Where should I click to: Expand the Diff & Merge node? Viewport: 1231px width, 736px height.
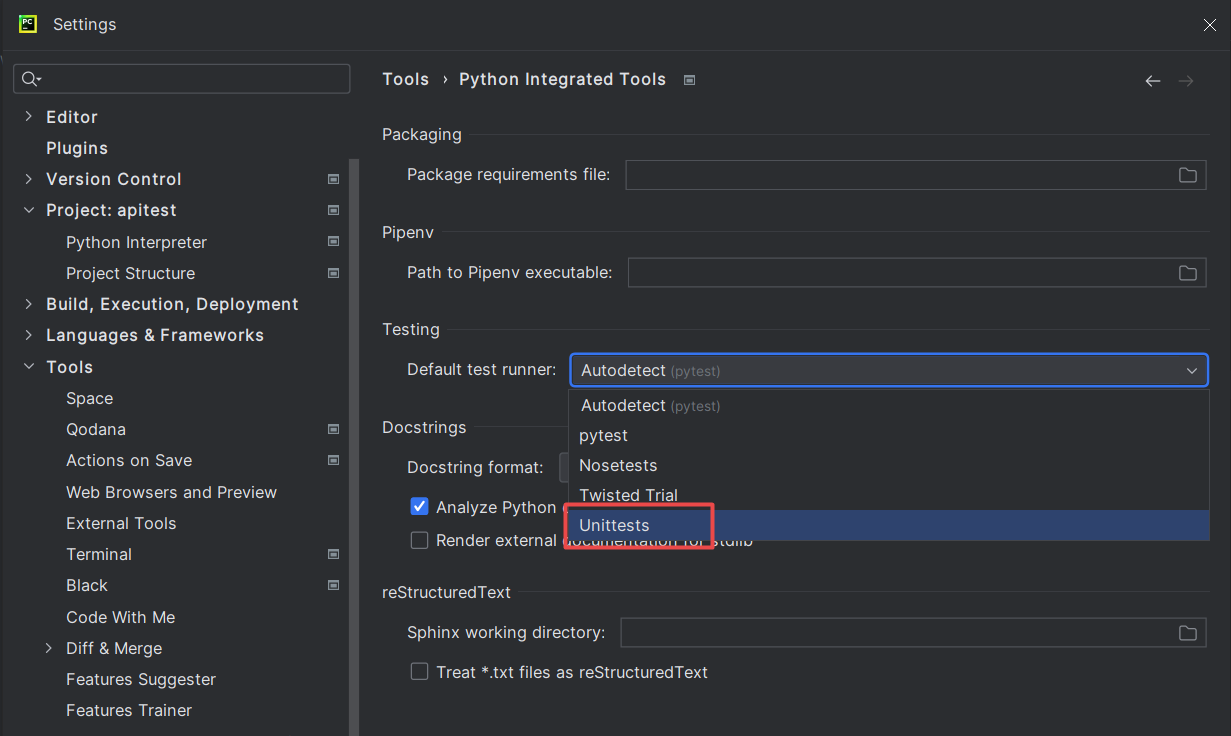49,648
